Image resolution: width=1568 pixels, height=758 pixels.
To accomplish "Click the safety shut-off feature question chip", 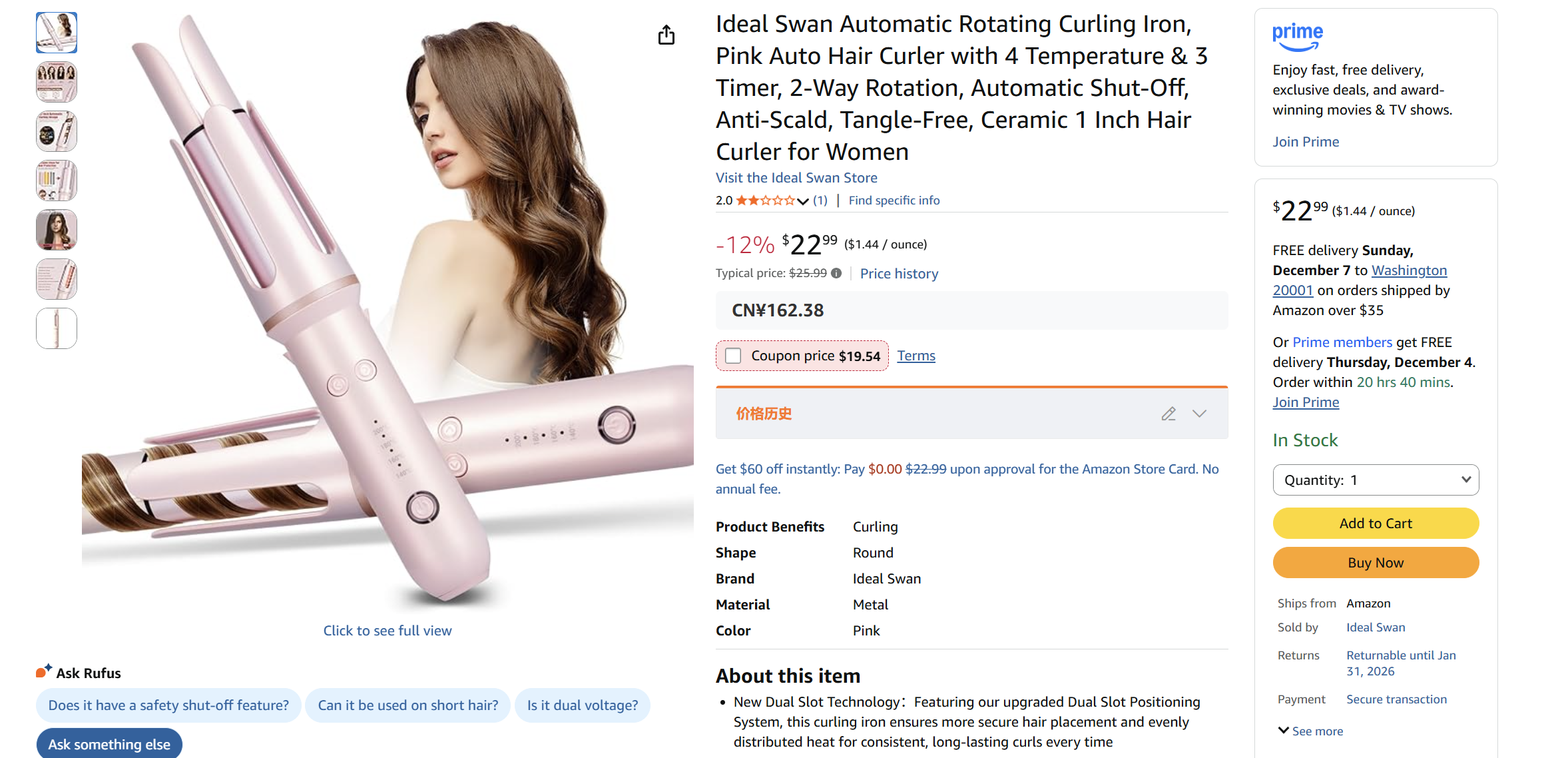I will click(x=168, y=705).
